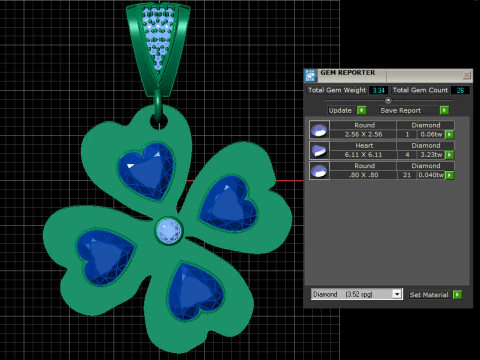Click the Gem Reporter panel icon

point(310,76)
